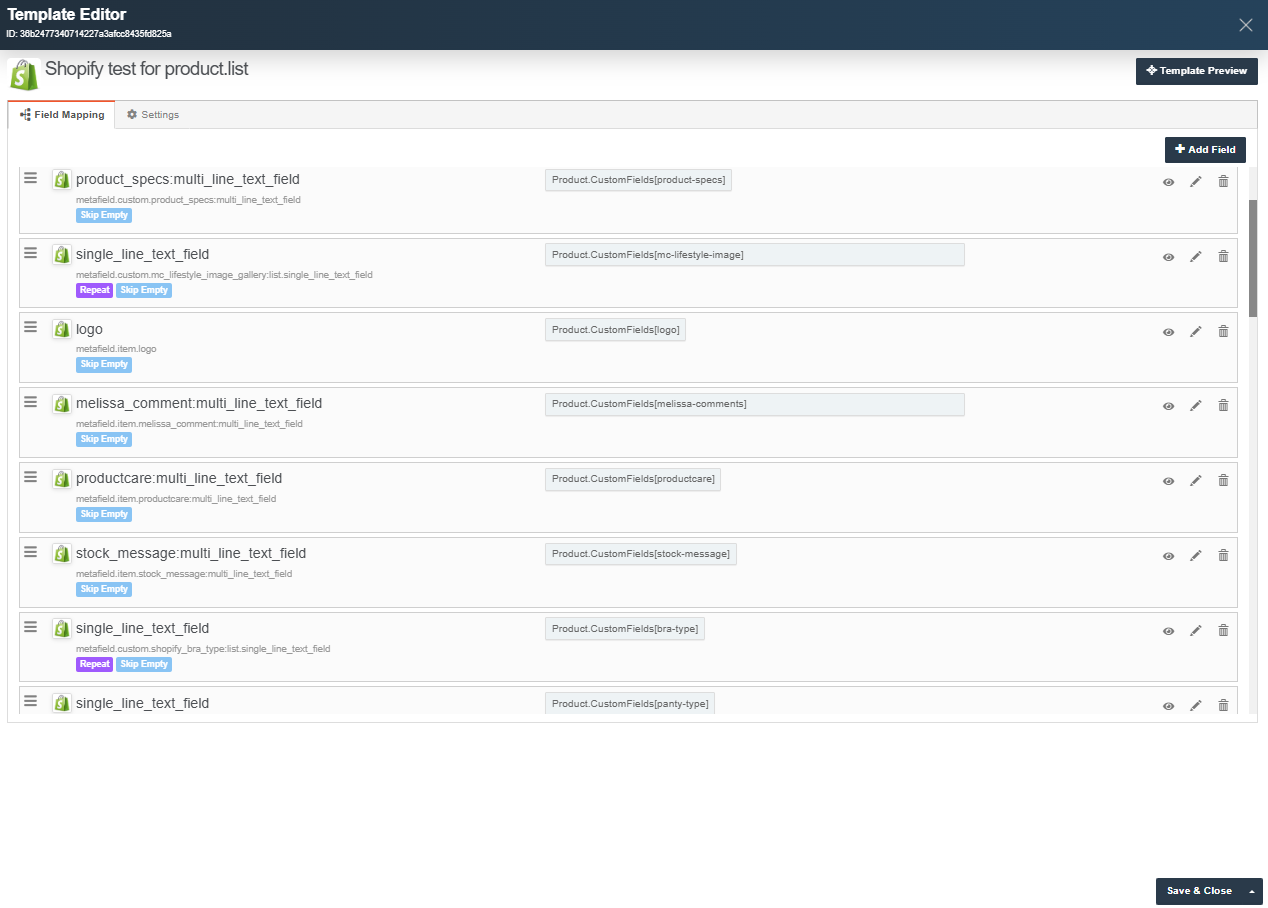Click Repeat badge on mc_lifestyle_image_gallery row
1268x908 pixels.
94,290
